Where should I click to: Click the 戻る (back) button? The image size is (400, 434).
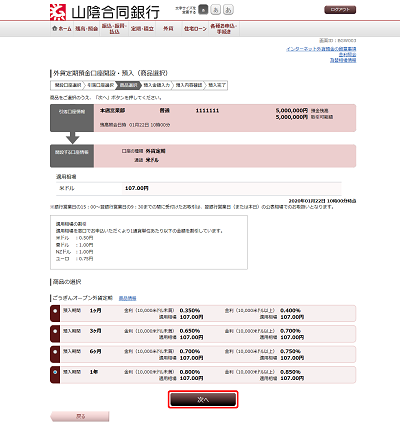(x=80, y=416)
